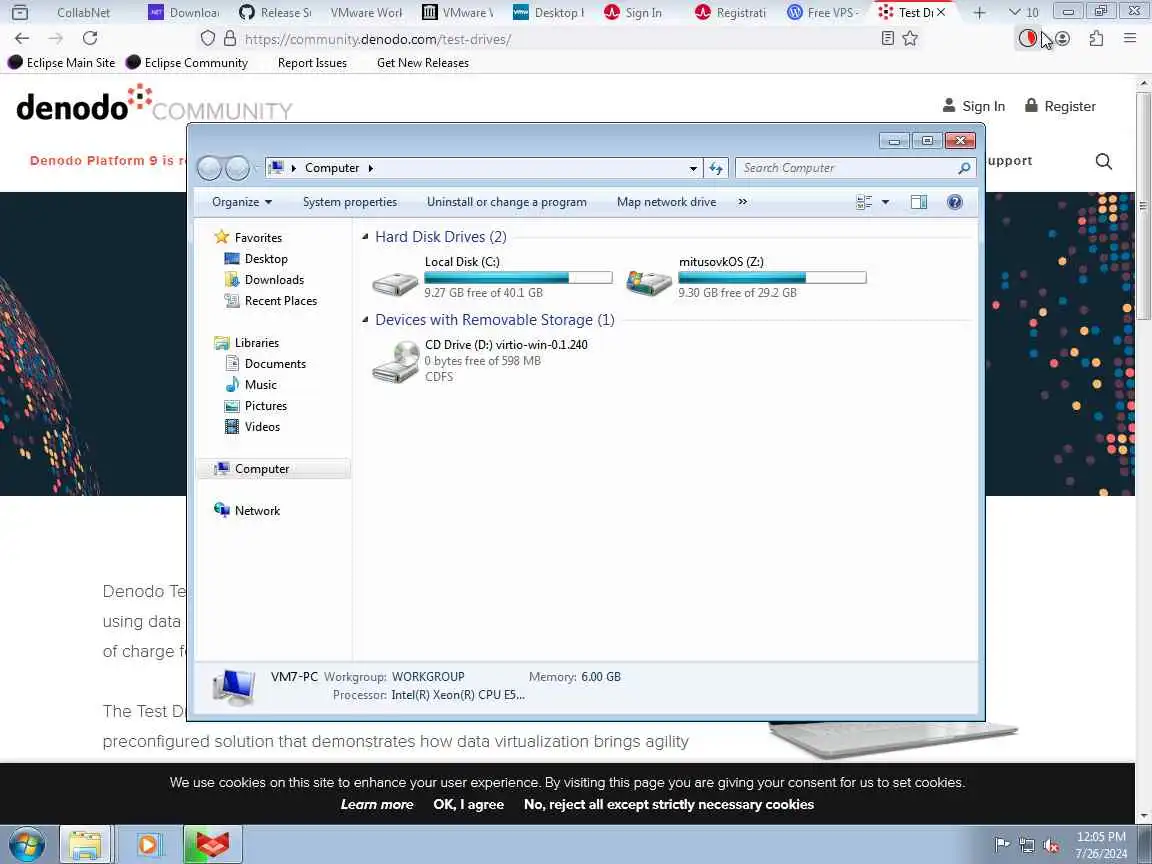Screen dimensions: 1152x864
Task: Open view options dropdown arrow
Action: pos(885,202)
